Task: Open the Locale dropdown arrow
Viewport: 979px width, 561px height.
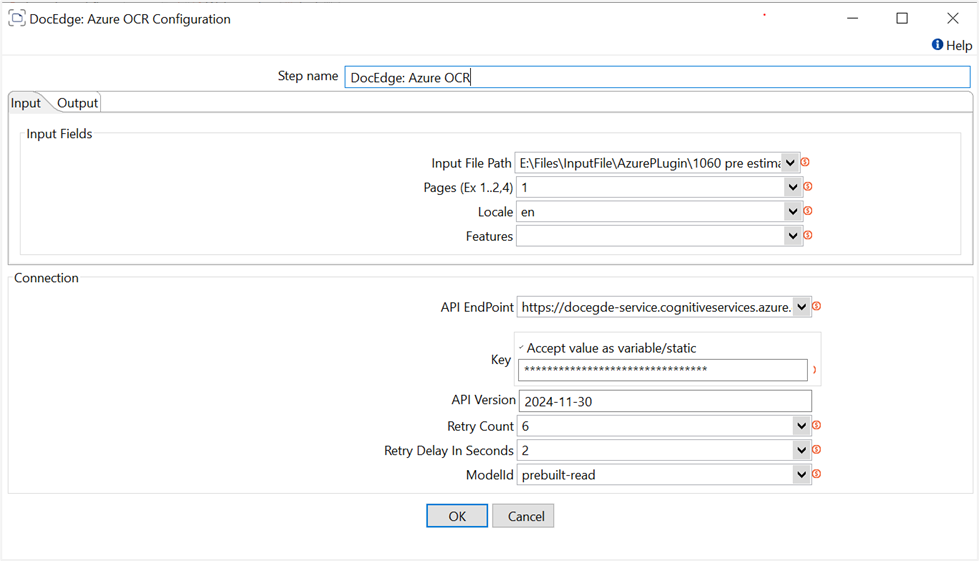Action: (793, 212)
